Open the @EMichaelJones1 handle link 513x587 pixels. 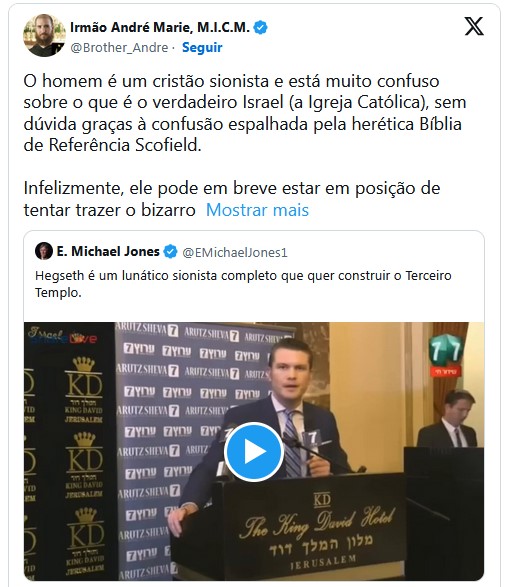pyautogui.click(x=235, y=252)
